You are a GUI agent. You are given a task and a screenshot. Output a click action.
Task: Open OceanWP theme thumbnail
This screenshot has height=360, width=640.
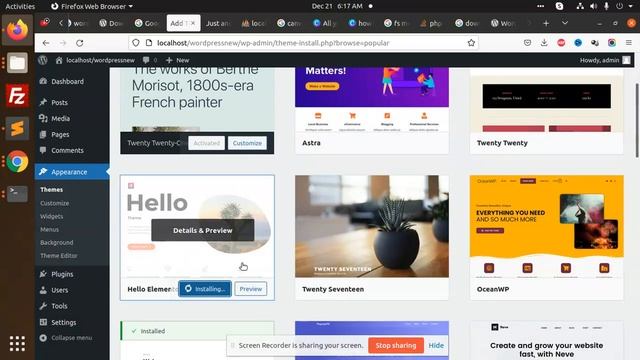(x=547, y=227)
